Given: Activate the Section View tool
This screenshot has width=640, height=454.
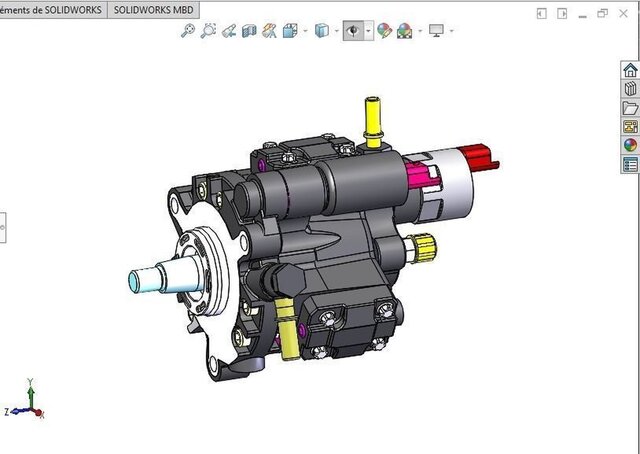Looking at the screenshot, I should (250, 31).
